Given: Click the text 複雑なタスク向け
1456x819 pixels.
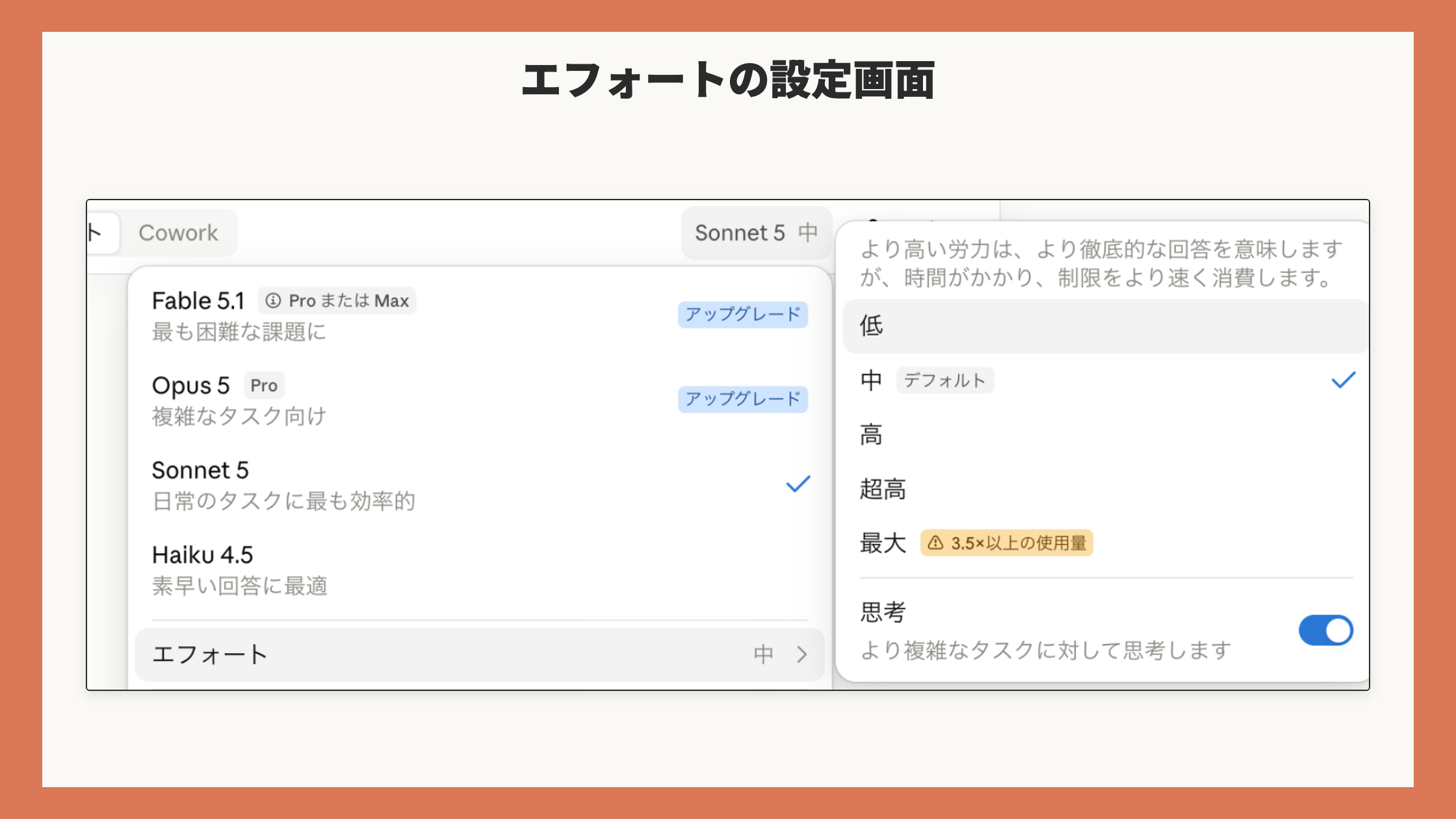Looking at the screenshot, I should 239,417.
